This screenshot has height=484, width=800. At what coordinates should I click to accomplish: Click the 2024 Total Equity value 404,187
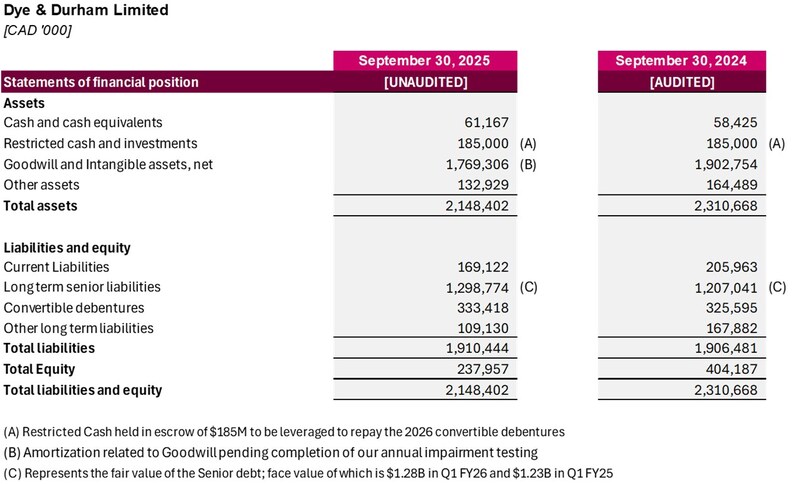pyautogui.click(x=731, y=369)
